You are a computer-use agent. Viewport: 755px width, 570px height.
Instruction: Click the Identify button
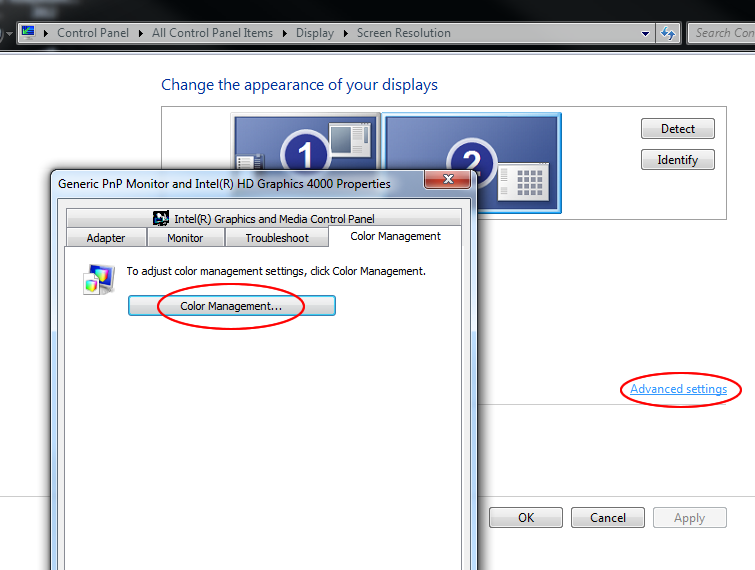(x=677, y=159)
